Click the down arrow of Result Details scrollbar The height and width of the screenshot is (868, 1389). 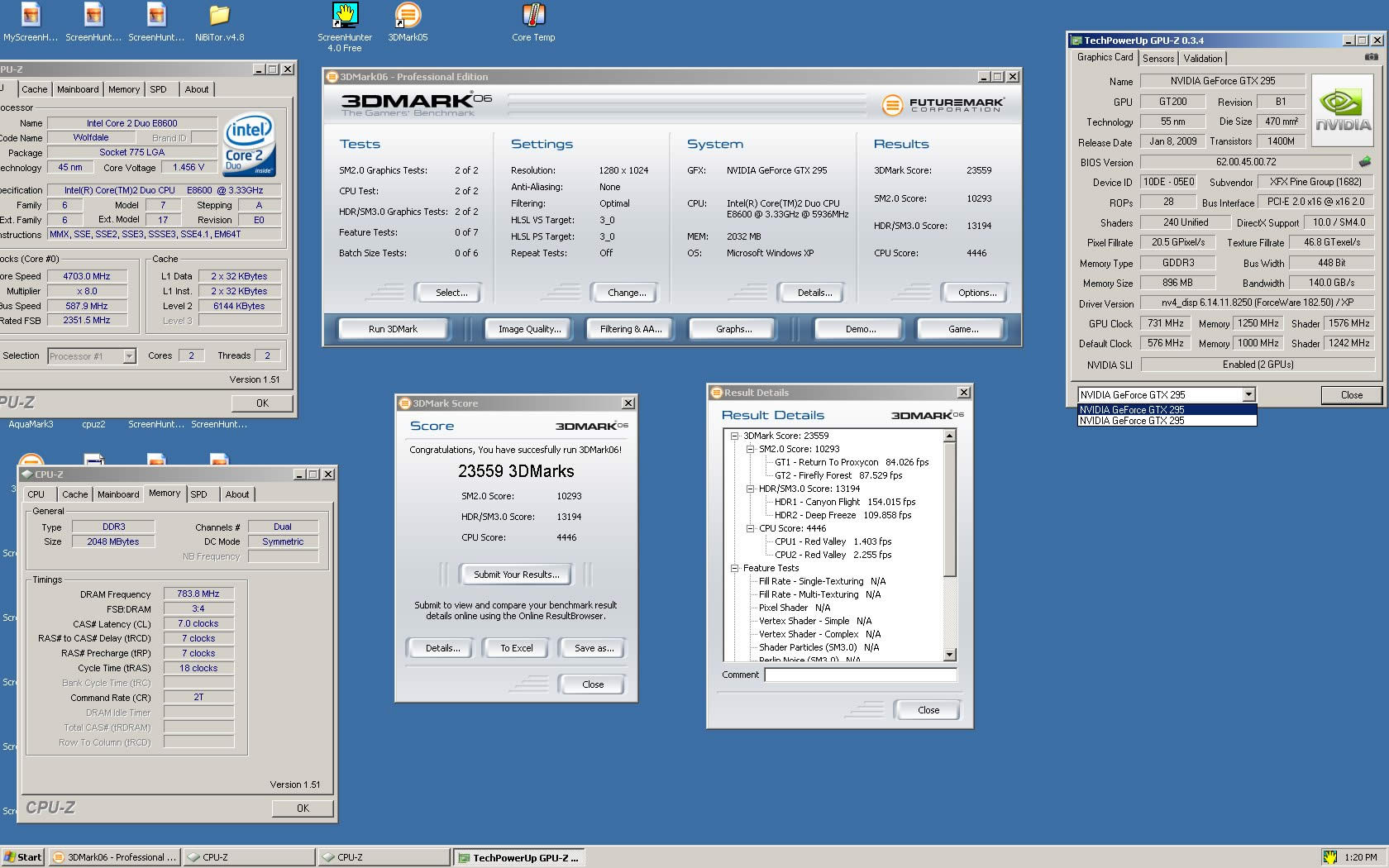point(949,655)
